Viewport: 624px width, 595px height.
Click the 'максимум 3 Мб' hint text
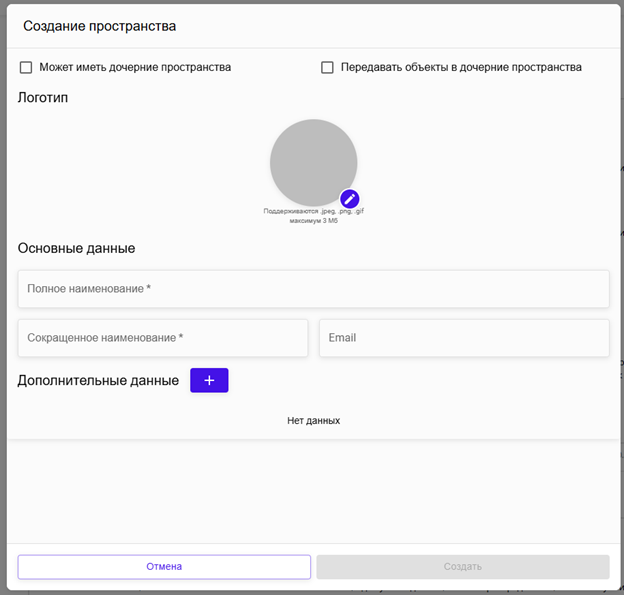click(314, 220)
